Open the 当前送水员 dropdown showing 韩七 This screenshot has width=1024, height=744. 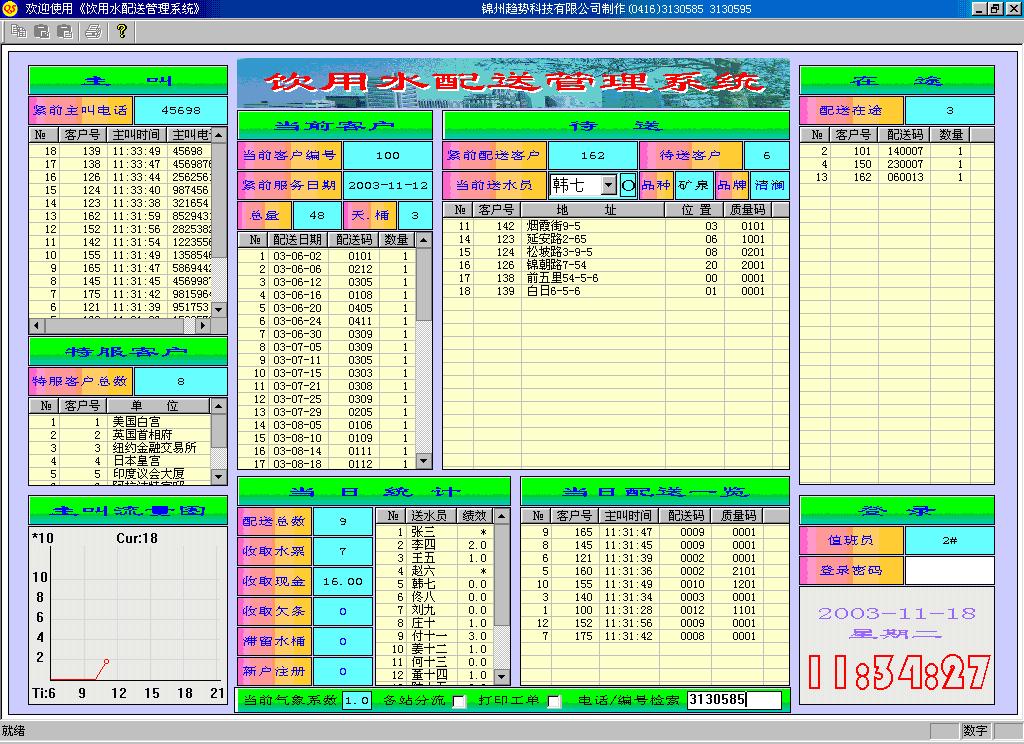click(608, 185)
